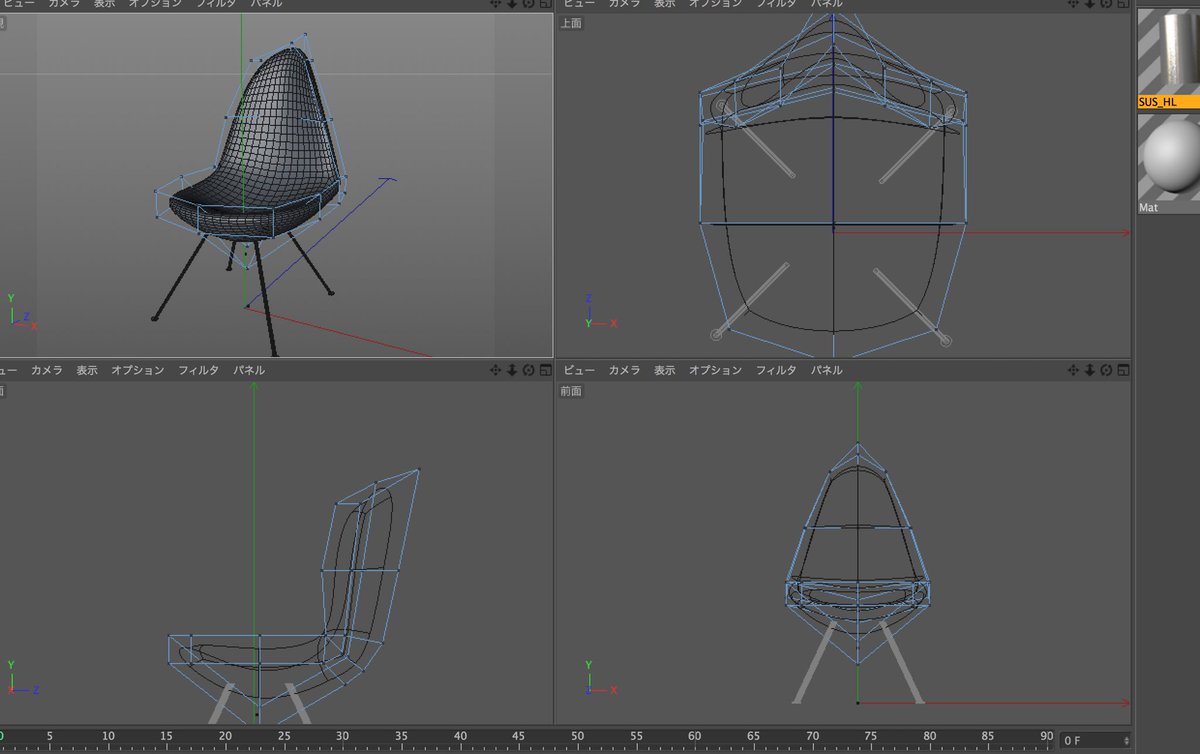Jump to frame 10 on the timeline ruler
This screenshot has height=754, width=1200.
tap(108, 738)
